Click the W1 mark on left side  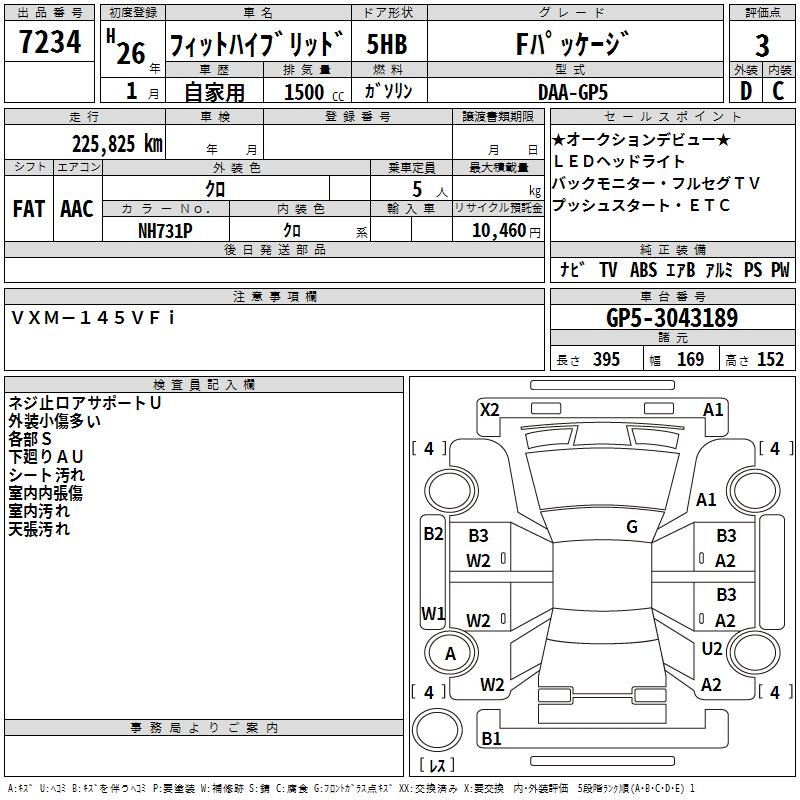point(432,613)
